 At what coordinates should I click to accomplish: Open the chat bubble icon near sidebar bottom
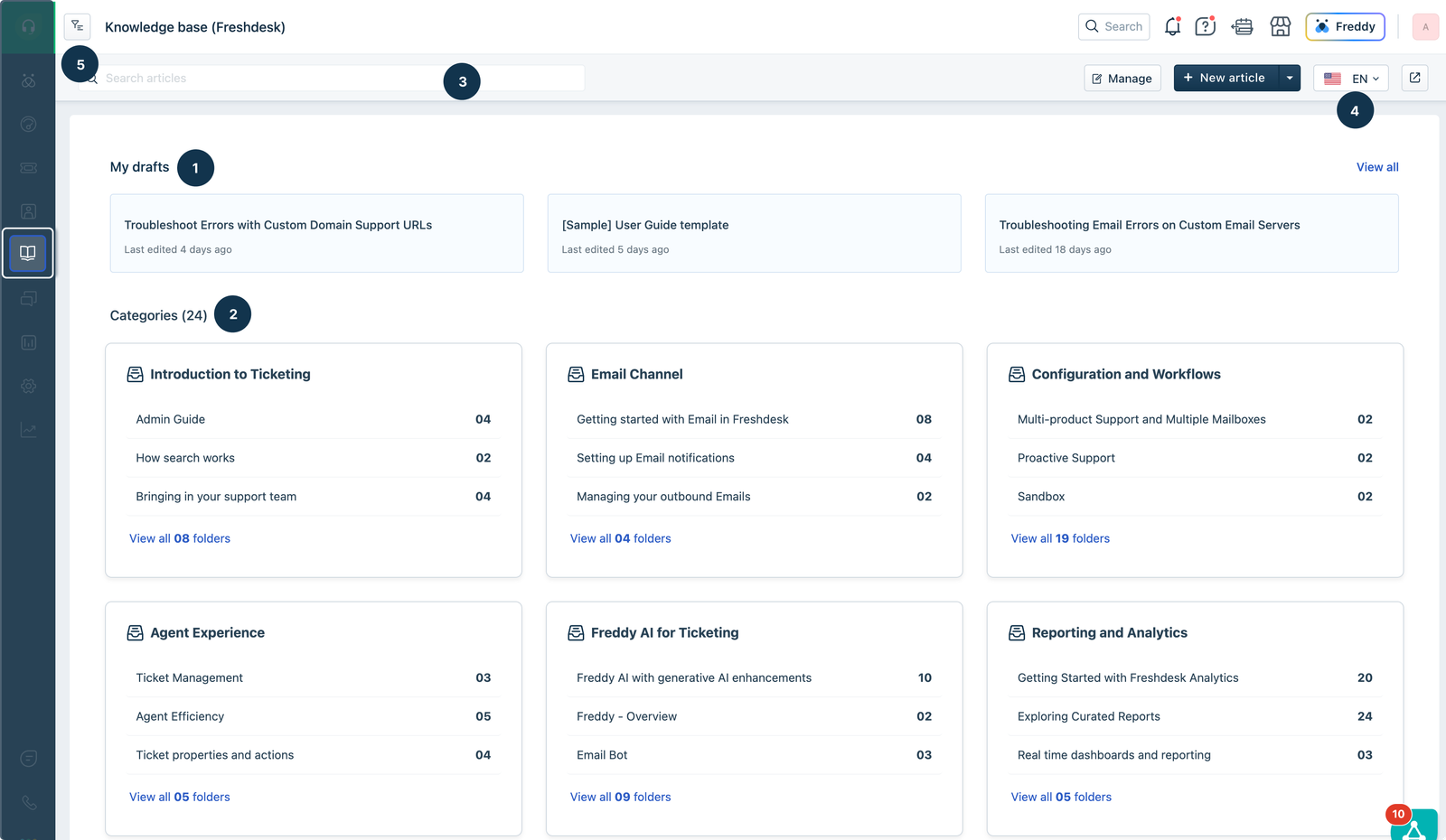(x=28, y=759)
